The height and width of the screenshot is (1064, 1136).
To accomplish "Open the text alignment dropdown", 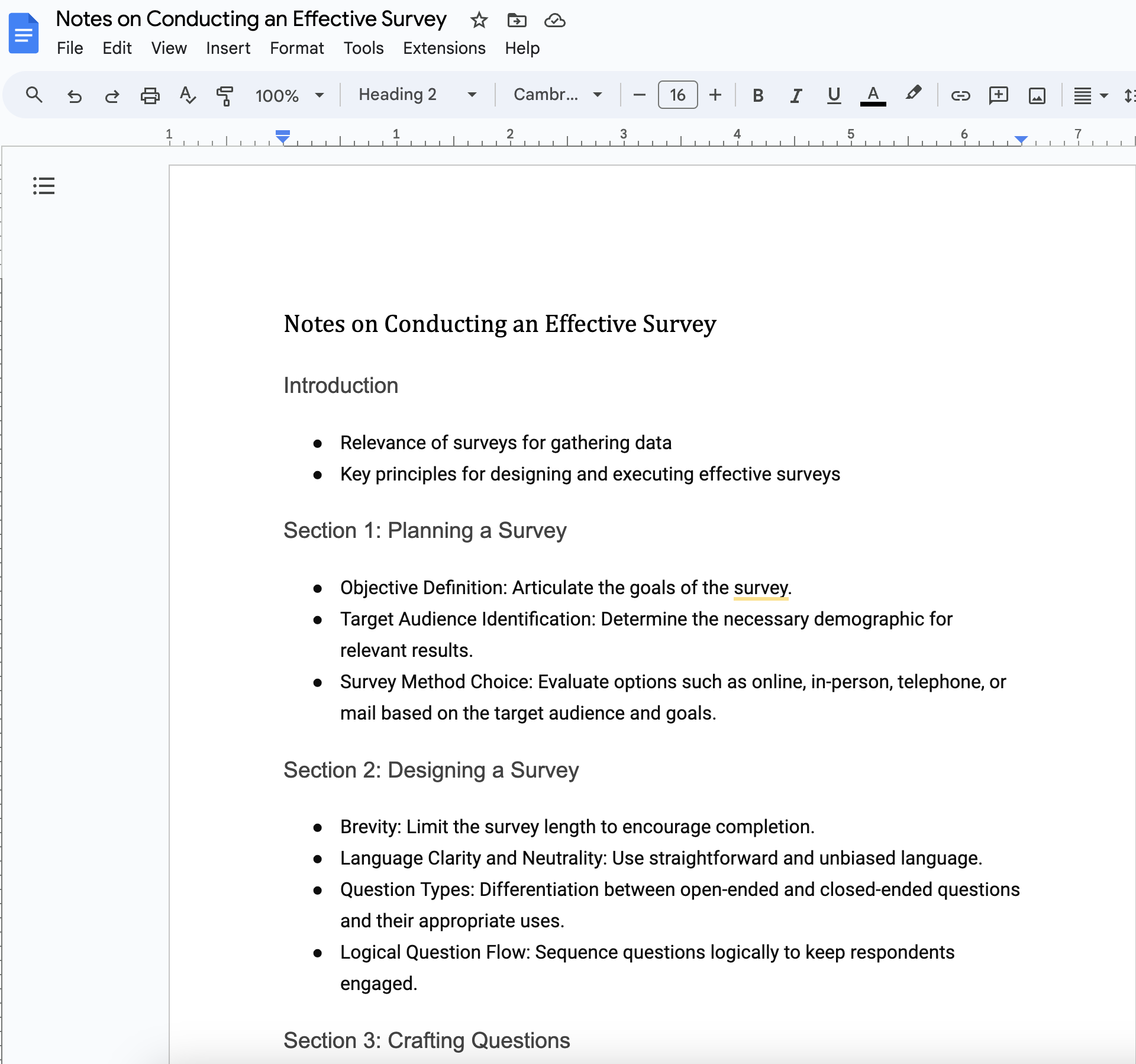I will click(x=1090, y=95).
